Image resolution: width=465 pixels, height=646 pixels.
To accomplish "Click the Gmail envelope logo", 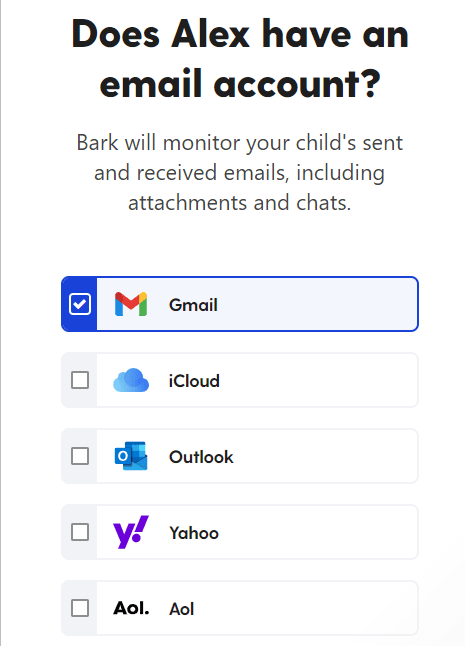I will [131, 304].
